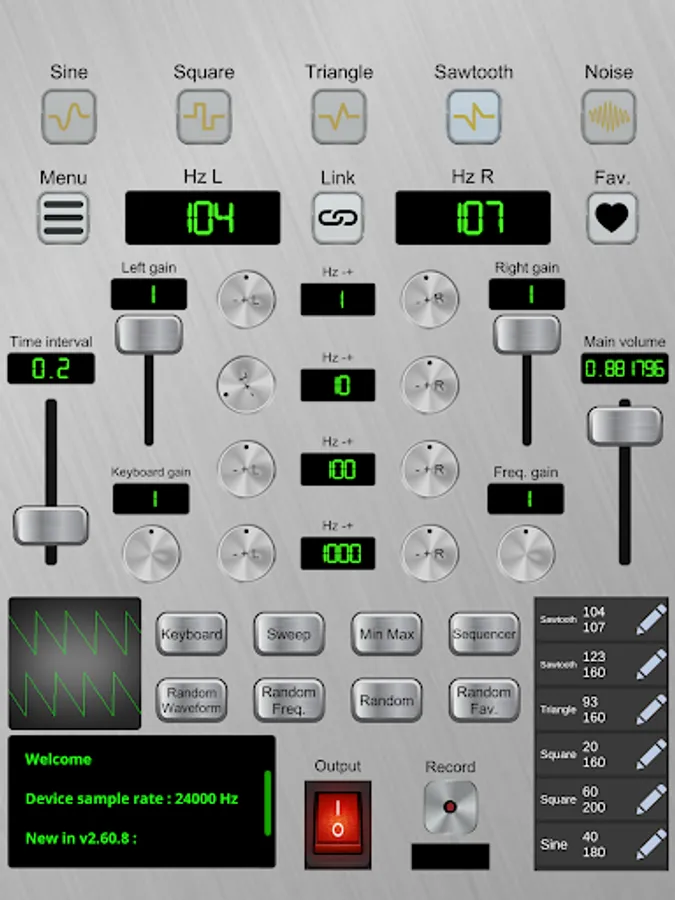675x900 pixels.
Task: Click the Freq. gain value display
Action: click(526, 499)
